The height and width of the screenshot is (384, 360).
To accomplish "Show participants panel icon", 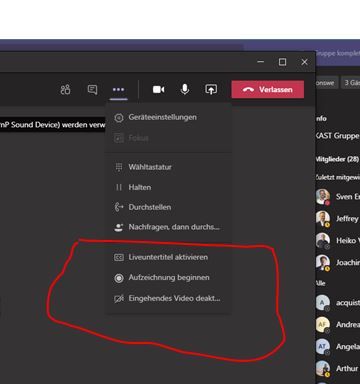I will pyautogui.click(x=65, y=90).
